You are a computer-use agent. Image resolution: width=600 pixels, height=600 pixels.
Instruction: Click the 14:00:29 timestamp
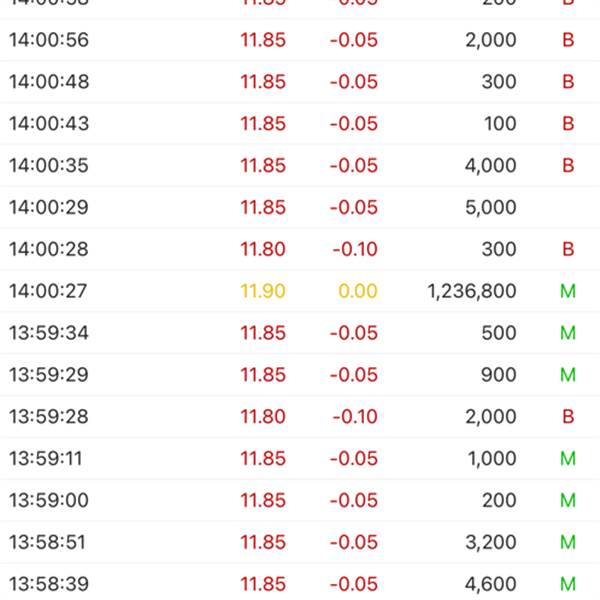[x=49, y=207]
